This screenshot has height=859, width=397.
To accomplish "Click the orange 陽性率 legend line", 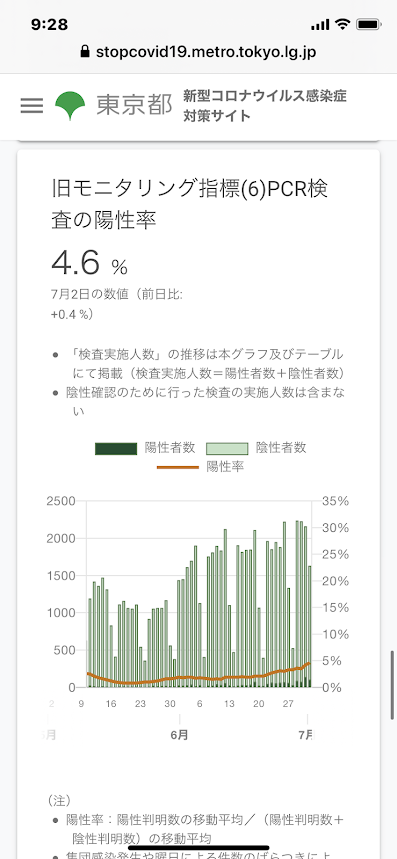I will pos(178,467).
